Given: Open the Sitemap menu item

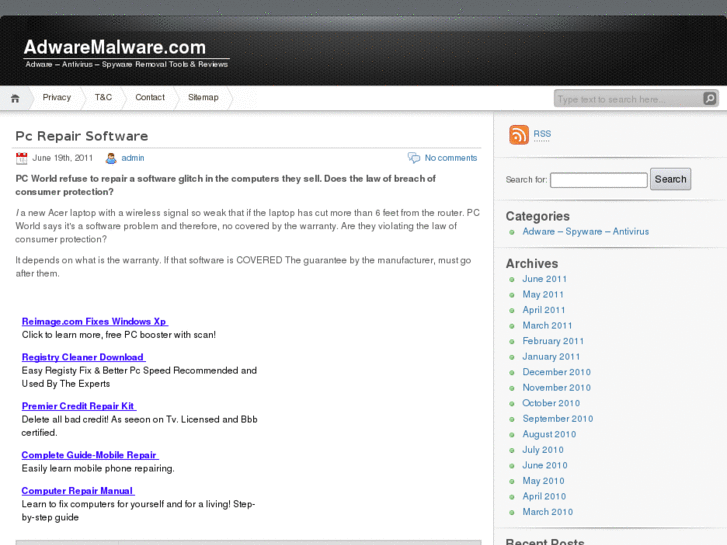Looking at the screenshot, I should [x=203, y=97].
